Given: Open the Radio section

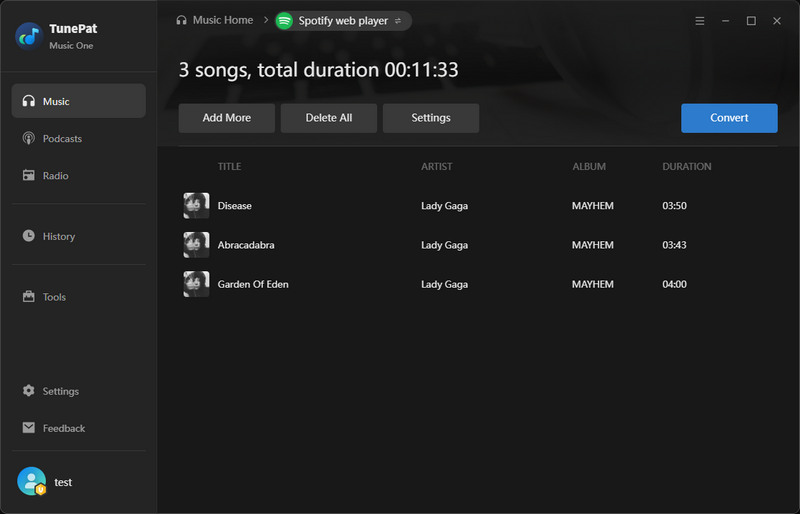Looking at the screenshot, I should (79, 175).
